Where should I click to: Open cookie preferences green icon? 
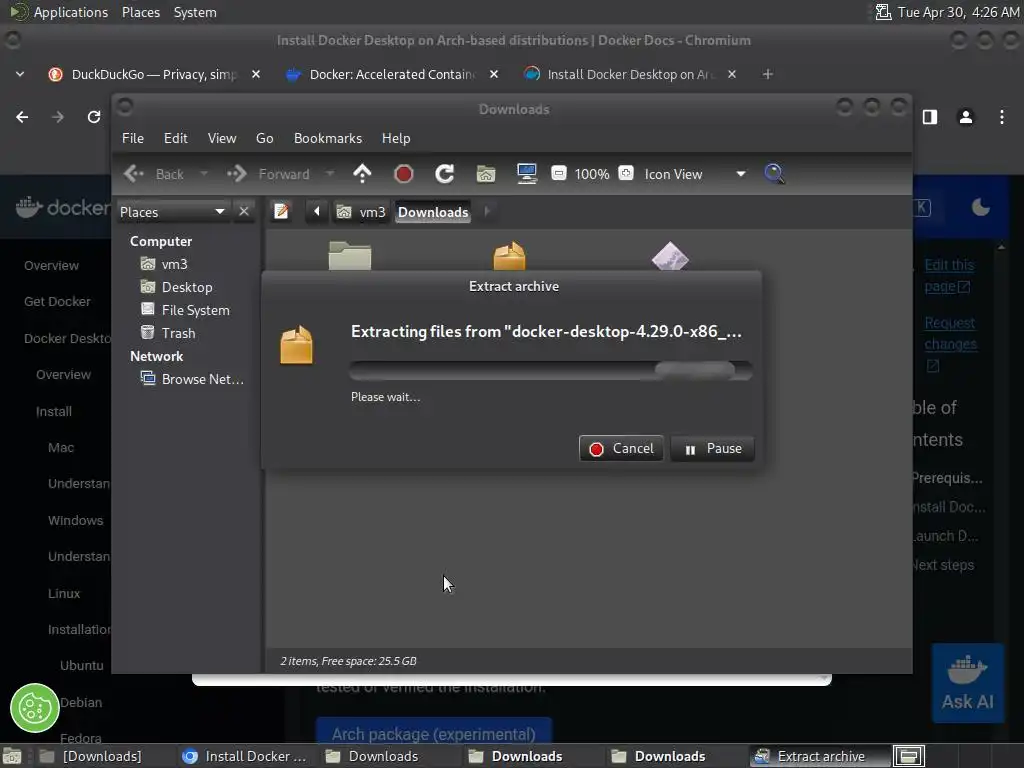pyautogui.click(x=35, y=708)
